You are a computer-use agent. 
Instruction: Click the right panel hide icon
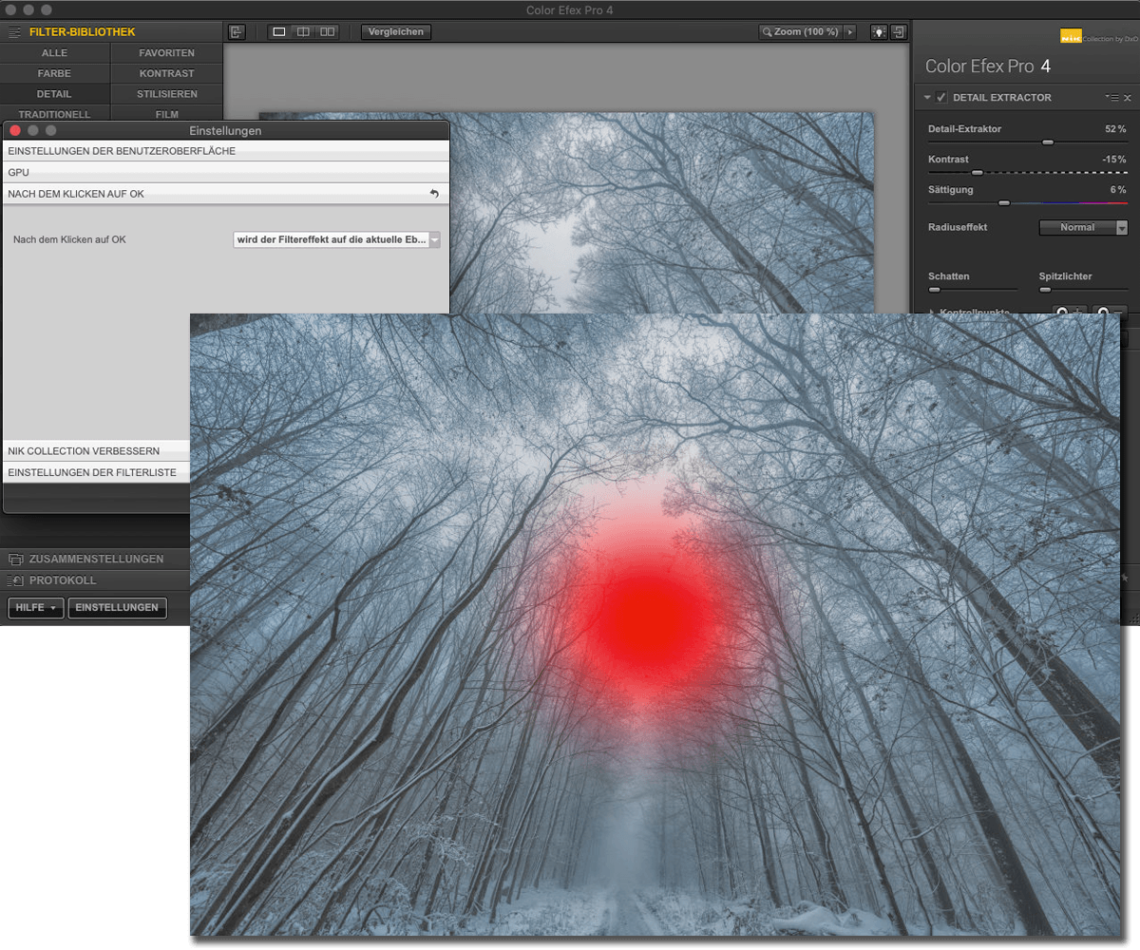click(x=898, y=32)
